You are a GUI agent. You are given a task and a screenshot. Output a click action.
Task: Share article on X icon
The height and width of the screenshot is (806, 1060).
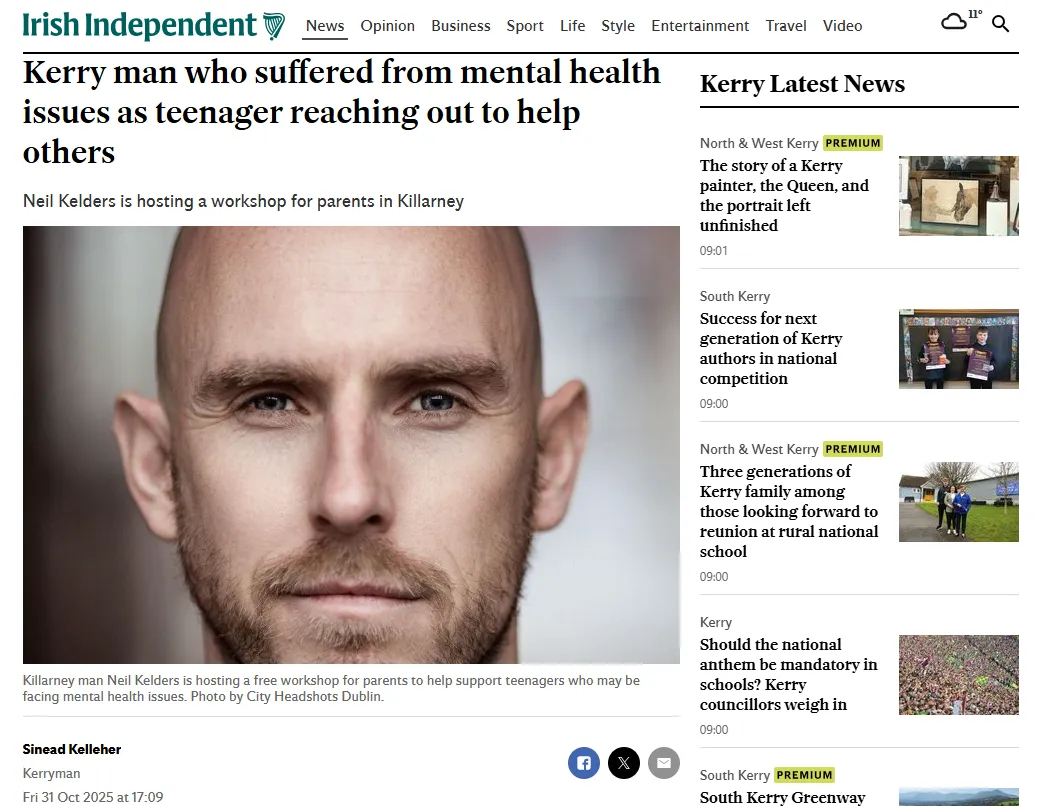[624, 763]
